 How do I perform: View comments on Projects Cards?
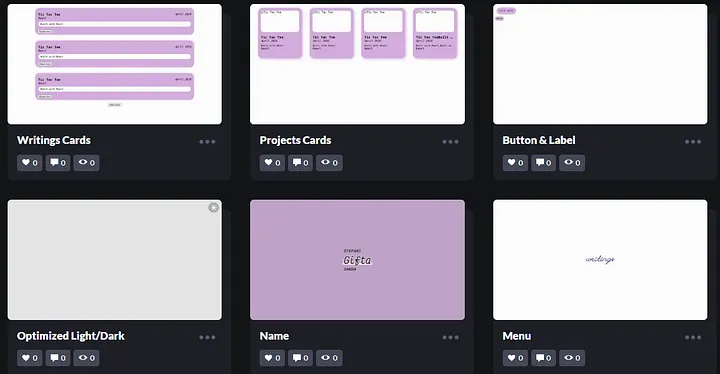300,163
